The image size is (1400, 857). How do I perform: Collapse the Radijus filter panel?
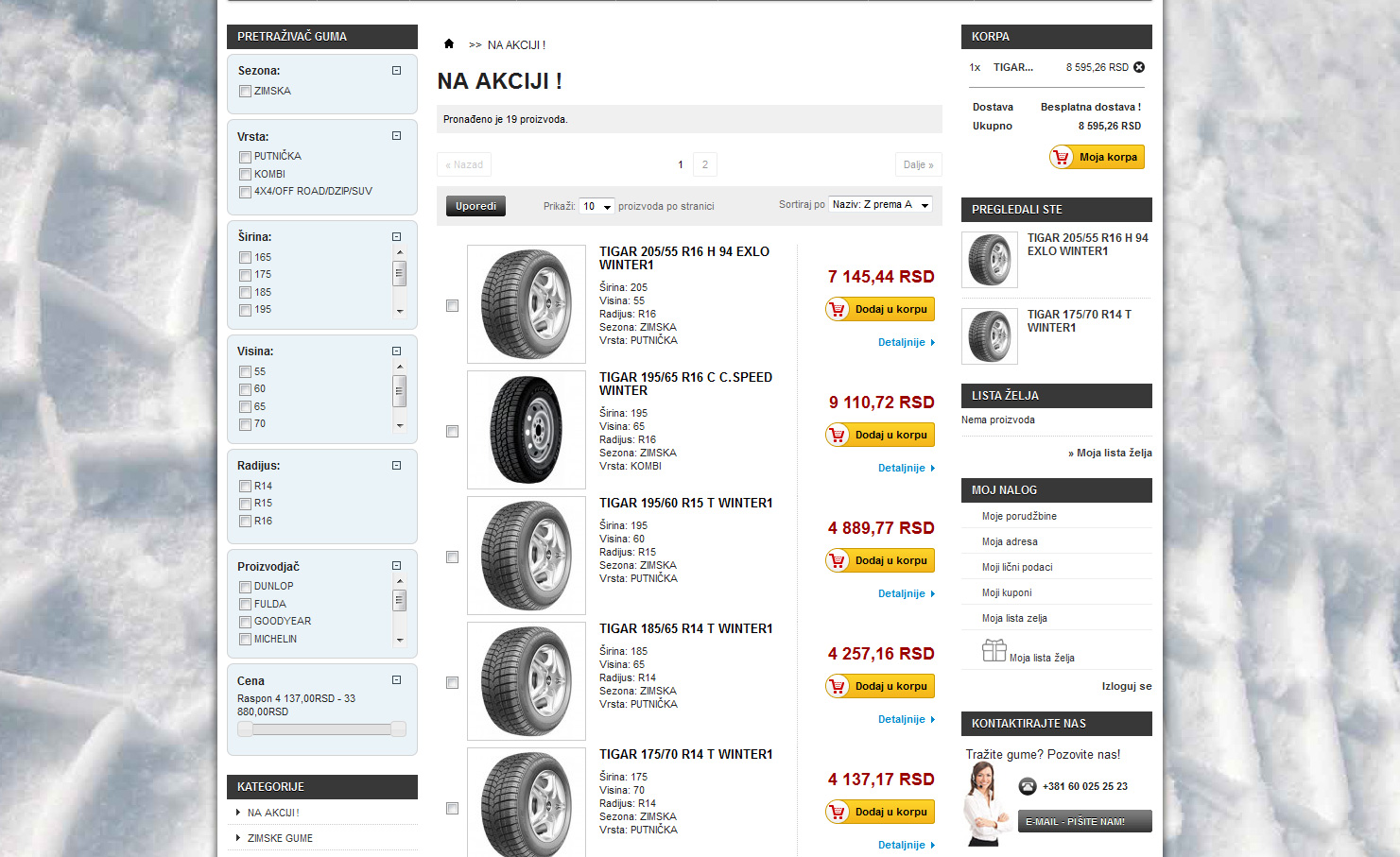tap(397, 466)
